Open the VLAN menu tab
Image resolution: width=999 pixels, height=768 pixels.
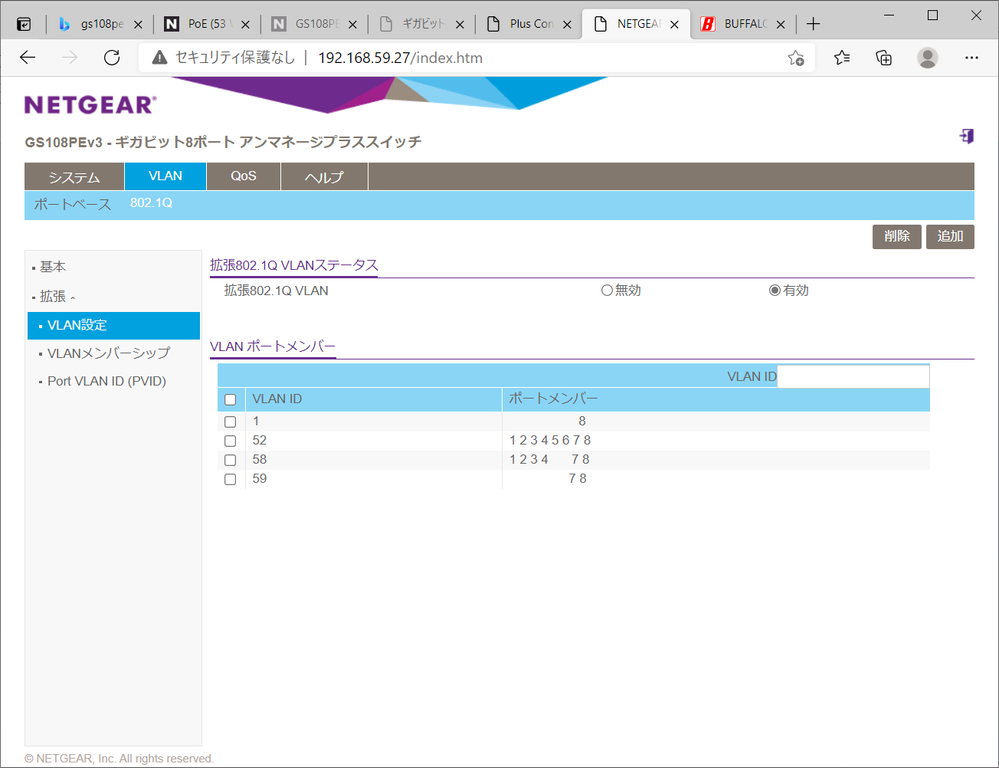pyautogui.click(x=165, y=176)
